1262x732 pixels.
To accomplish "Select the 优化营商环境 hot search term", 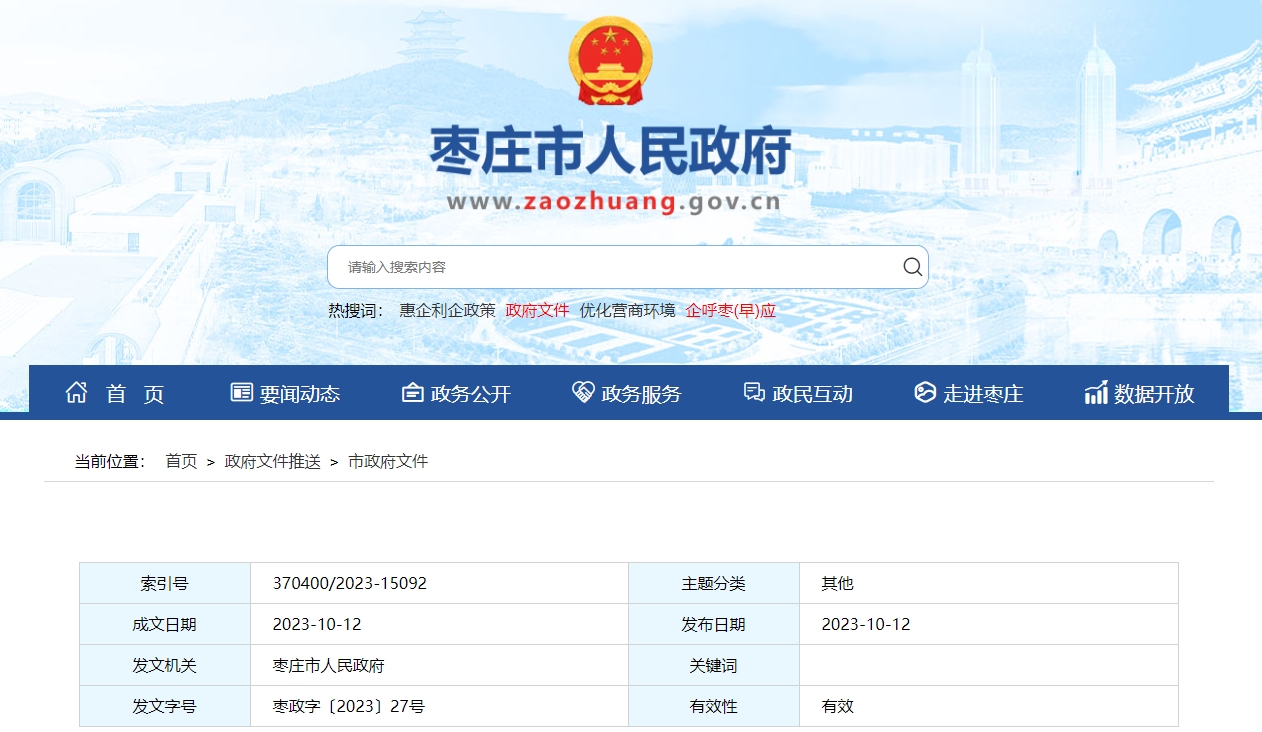I will click(627, 310).
